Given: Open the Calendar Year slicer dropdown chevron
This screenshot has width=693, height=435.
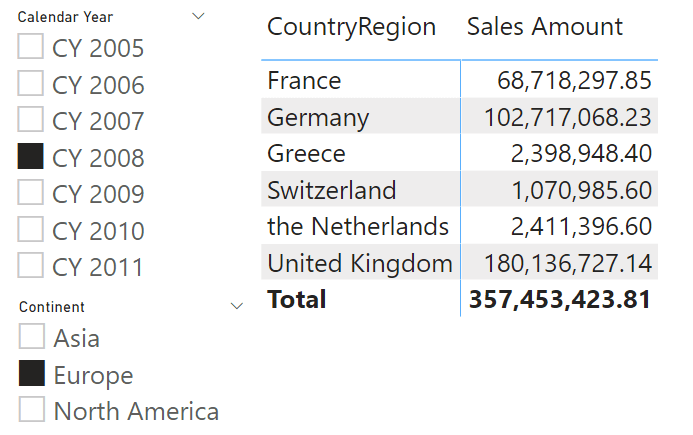Looking at the screenshot, I should (x=198, y=16).
